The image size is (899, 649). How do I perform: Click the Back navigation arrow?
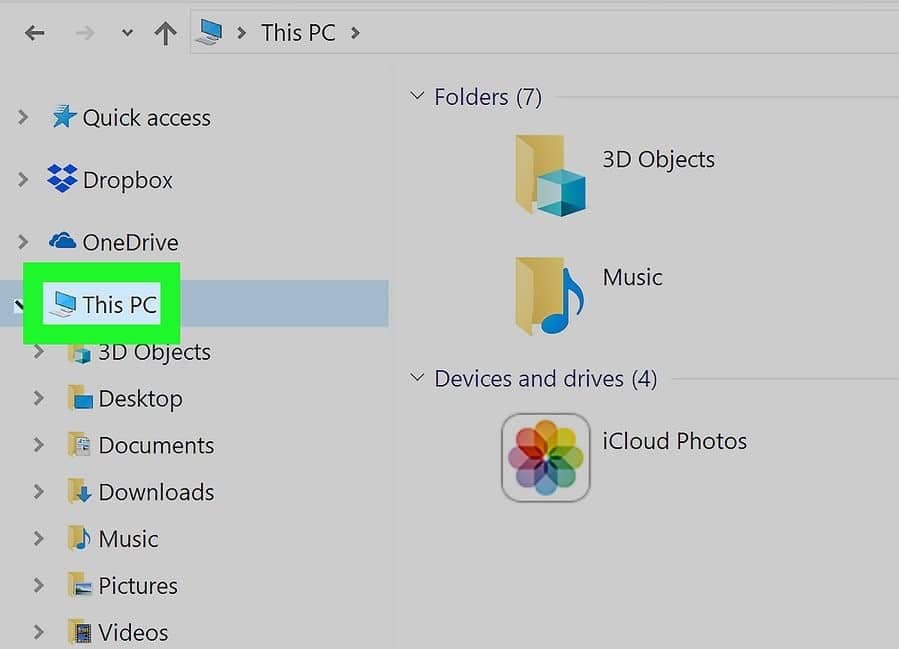point(35,33)
